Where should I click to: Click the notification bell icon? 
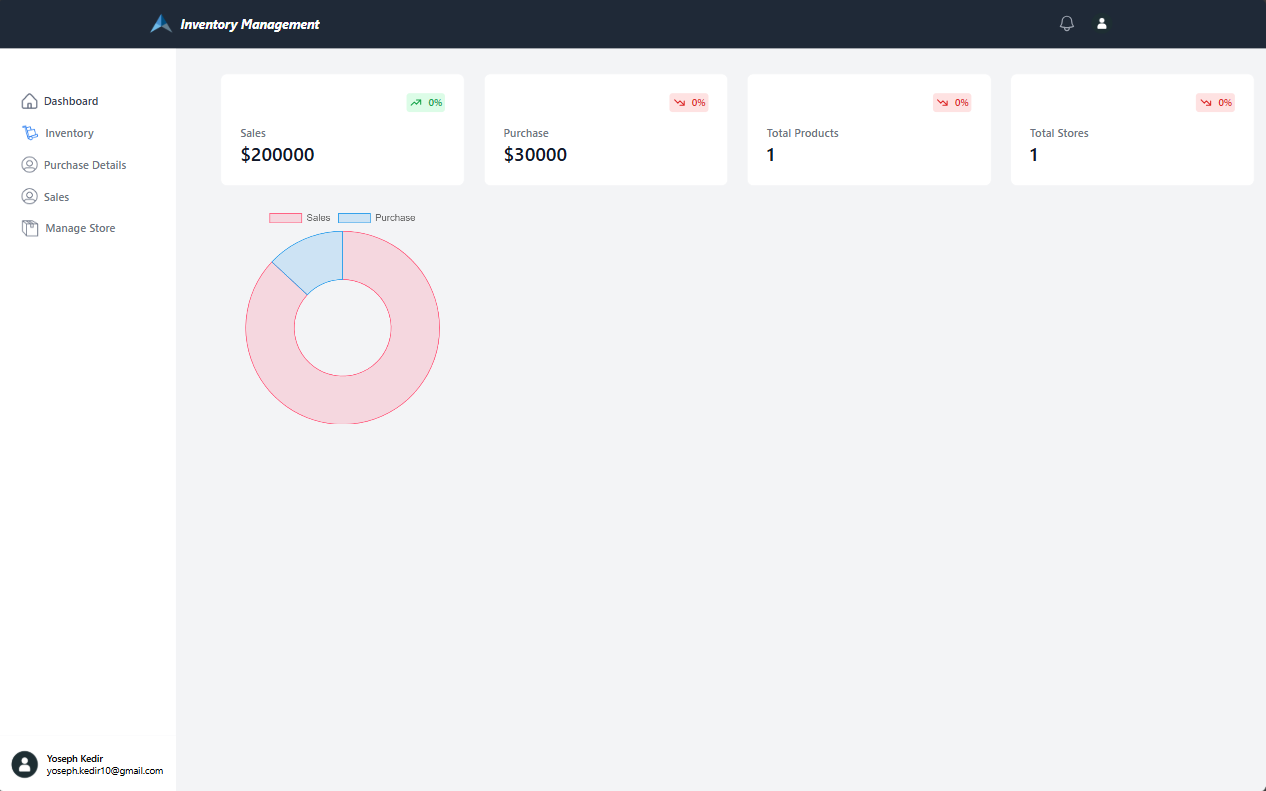coord(1067,23)
